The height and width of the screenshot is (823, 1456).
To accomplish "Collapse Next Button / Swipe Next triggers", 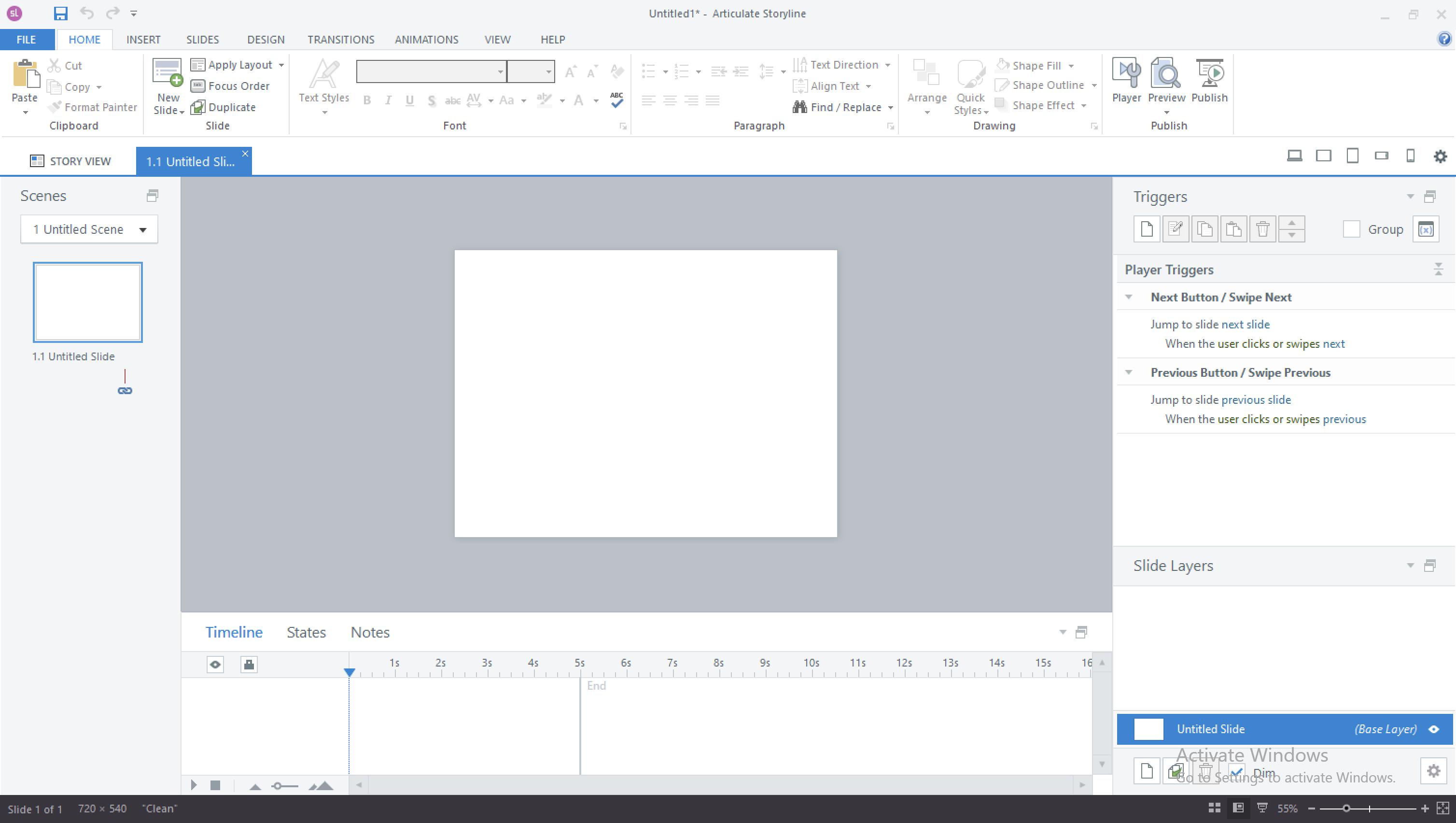I will coord(1129,297).
